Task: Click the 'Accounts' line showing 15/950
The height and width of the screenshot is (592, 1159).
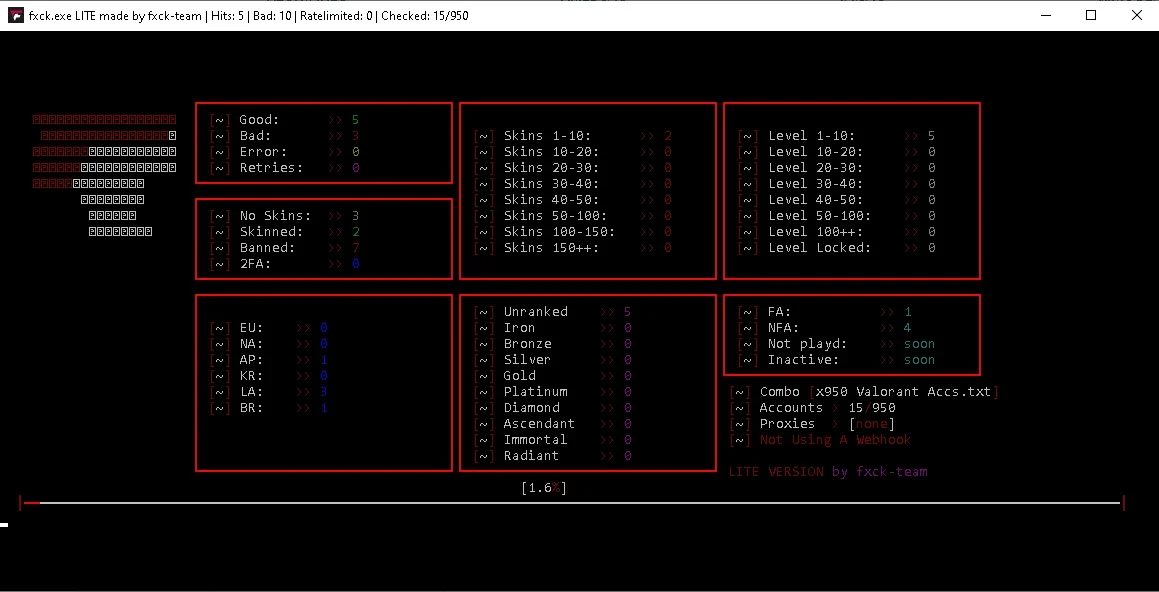Action: (x=813, y=408)
